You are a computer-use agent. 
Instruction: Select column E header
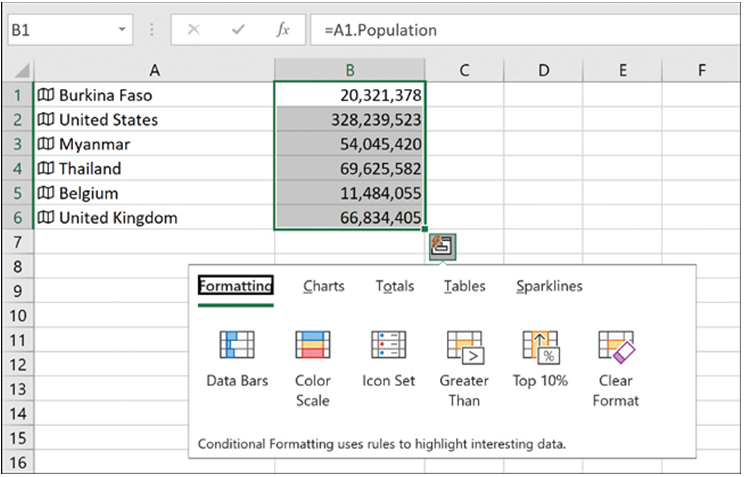click(x=622, y=70)
